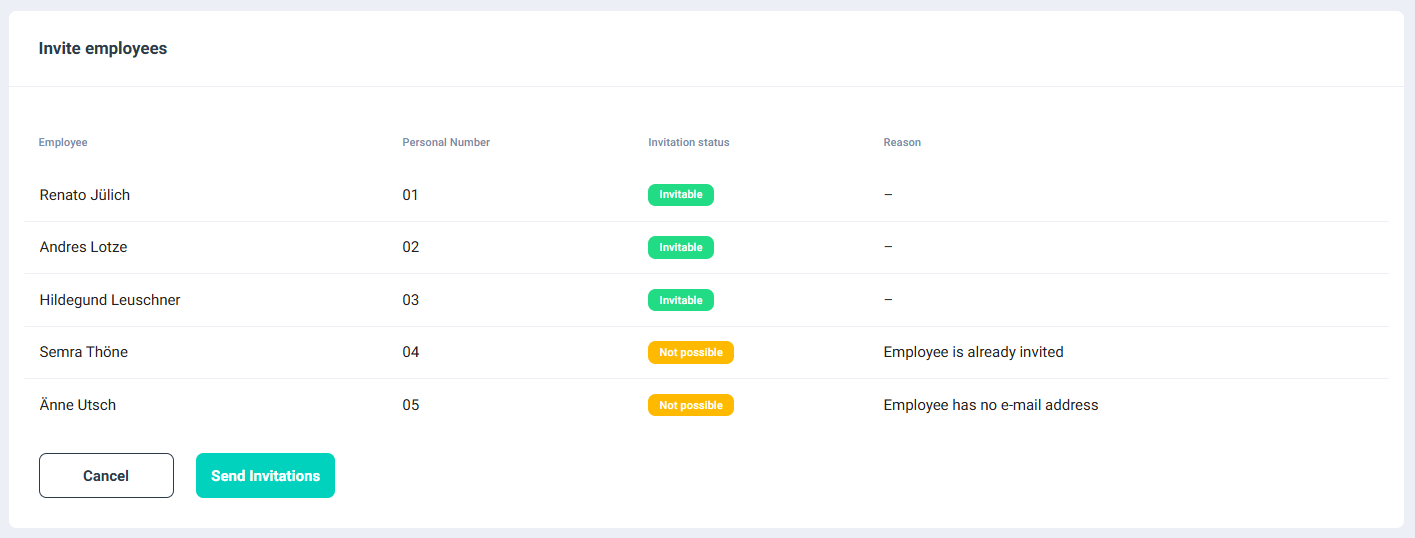This screenshot has height=538, width=1415.
Task: Click the 'Employee has no e-mail address' reason
Action: 990,405
